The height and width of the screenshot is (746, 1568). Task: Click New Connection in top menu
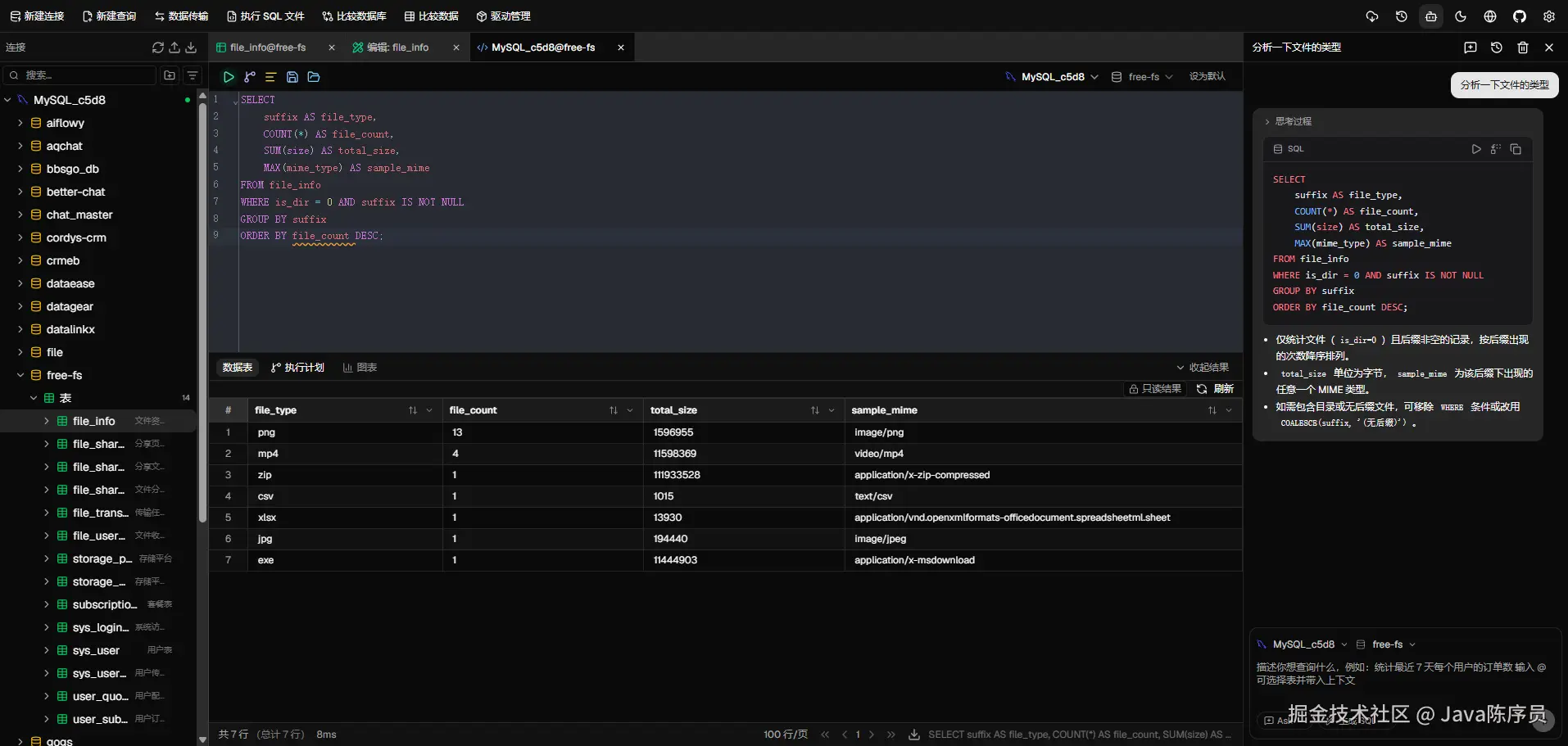point(37,16)
